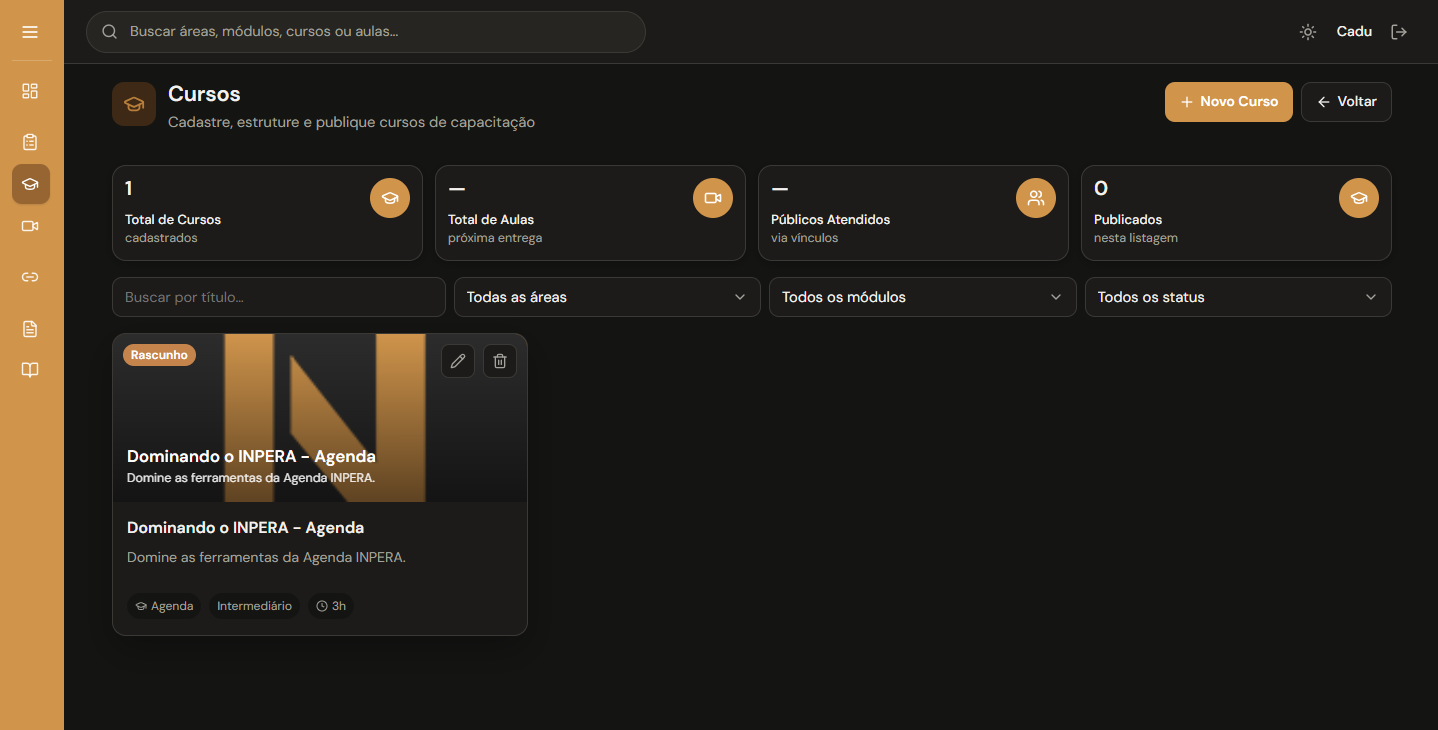Viewport: 1438px width, 730px height.
Task: Open the dashboard grid icon in sidebar
Action: (x=30, y=91)
